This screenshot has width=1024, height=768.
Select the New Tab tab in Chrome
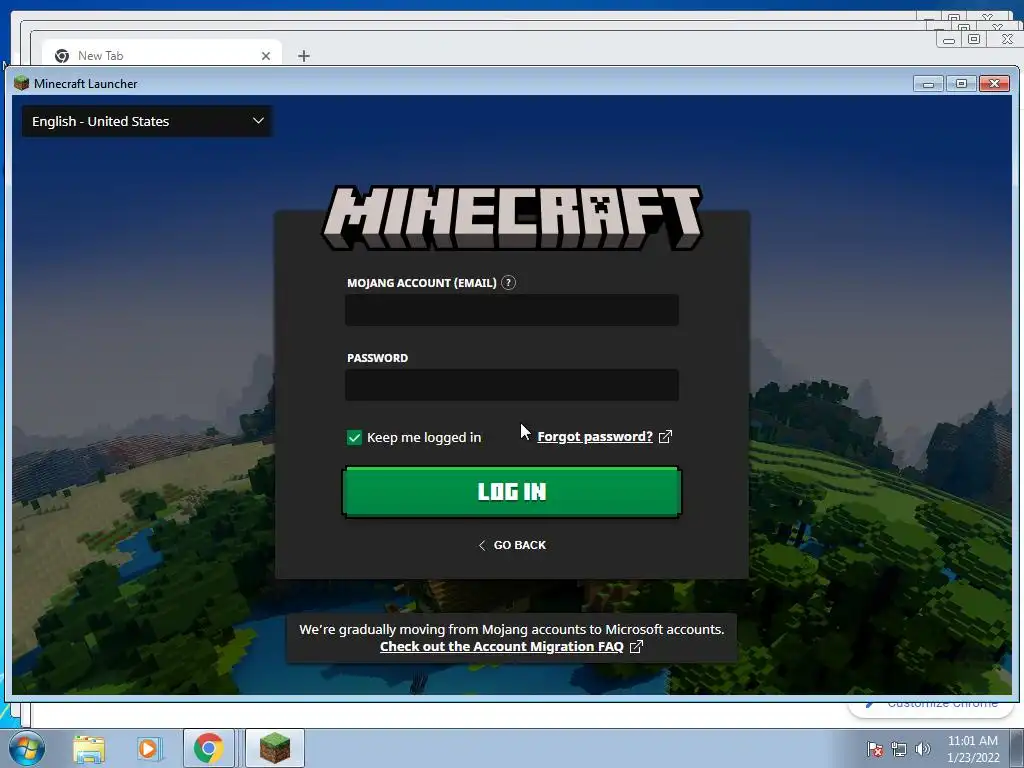click(162, 55)
